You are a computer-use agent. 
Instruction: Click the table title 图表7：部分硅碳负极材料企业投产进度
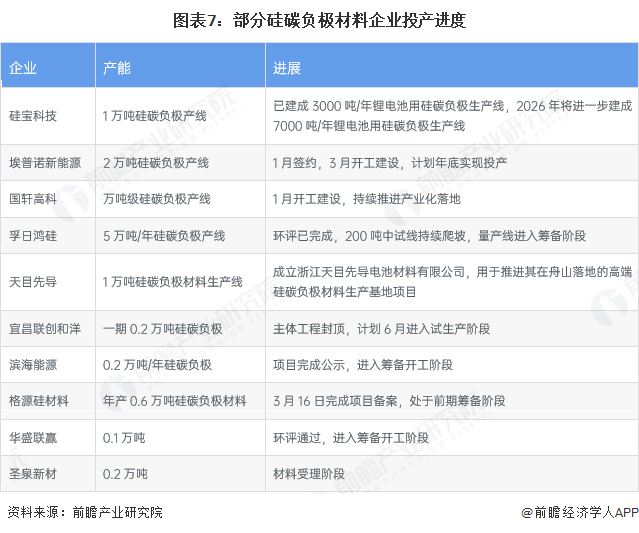click(x=320, y=20)
